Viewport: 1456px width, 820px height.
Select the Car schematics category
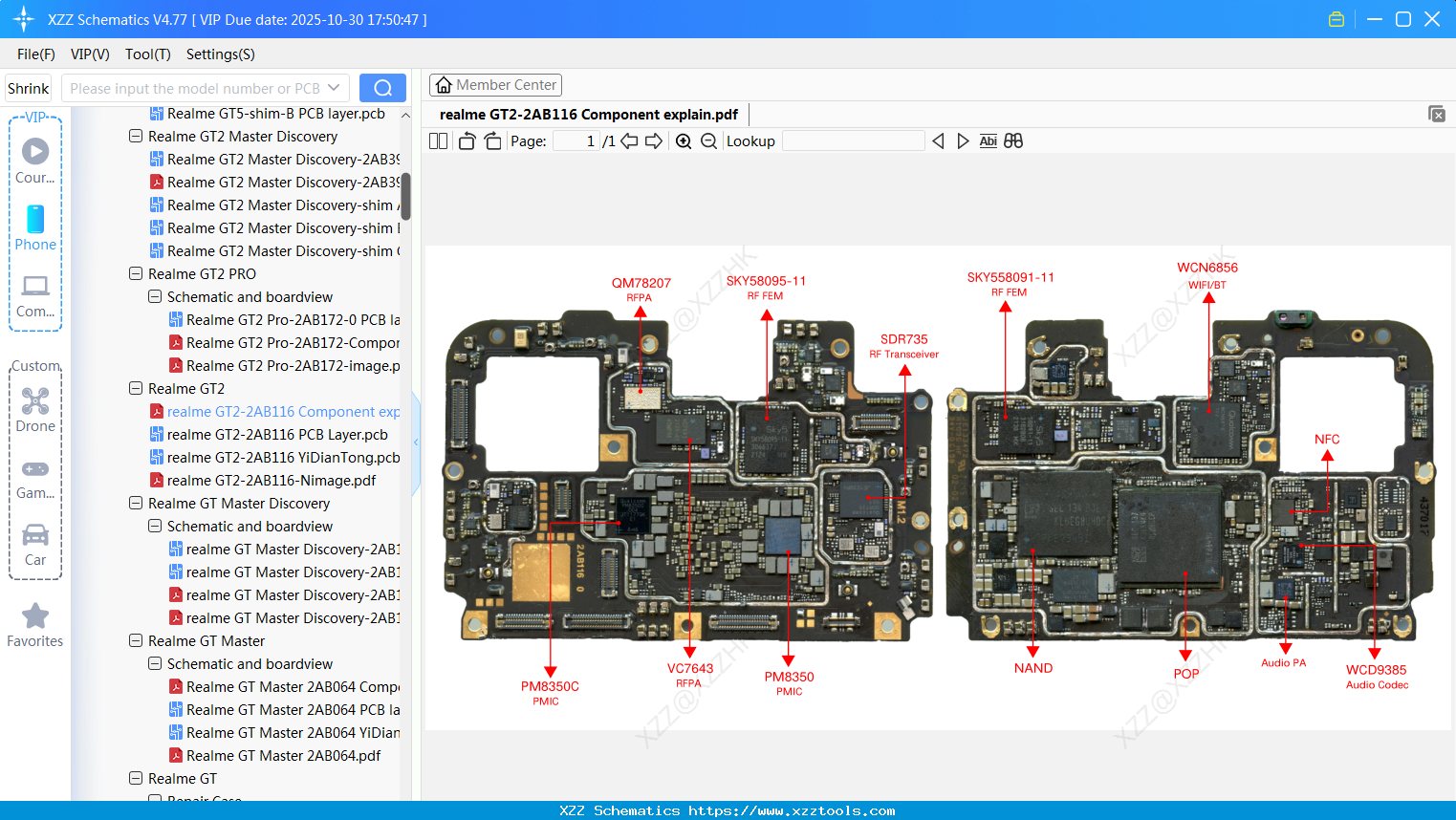pyautogui.click(x=35, y=545)
